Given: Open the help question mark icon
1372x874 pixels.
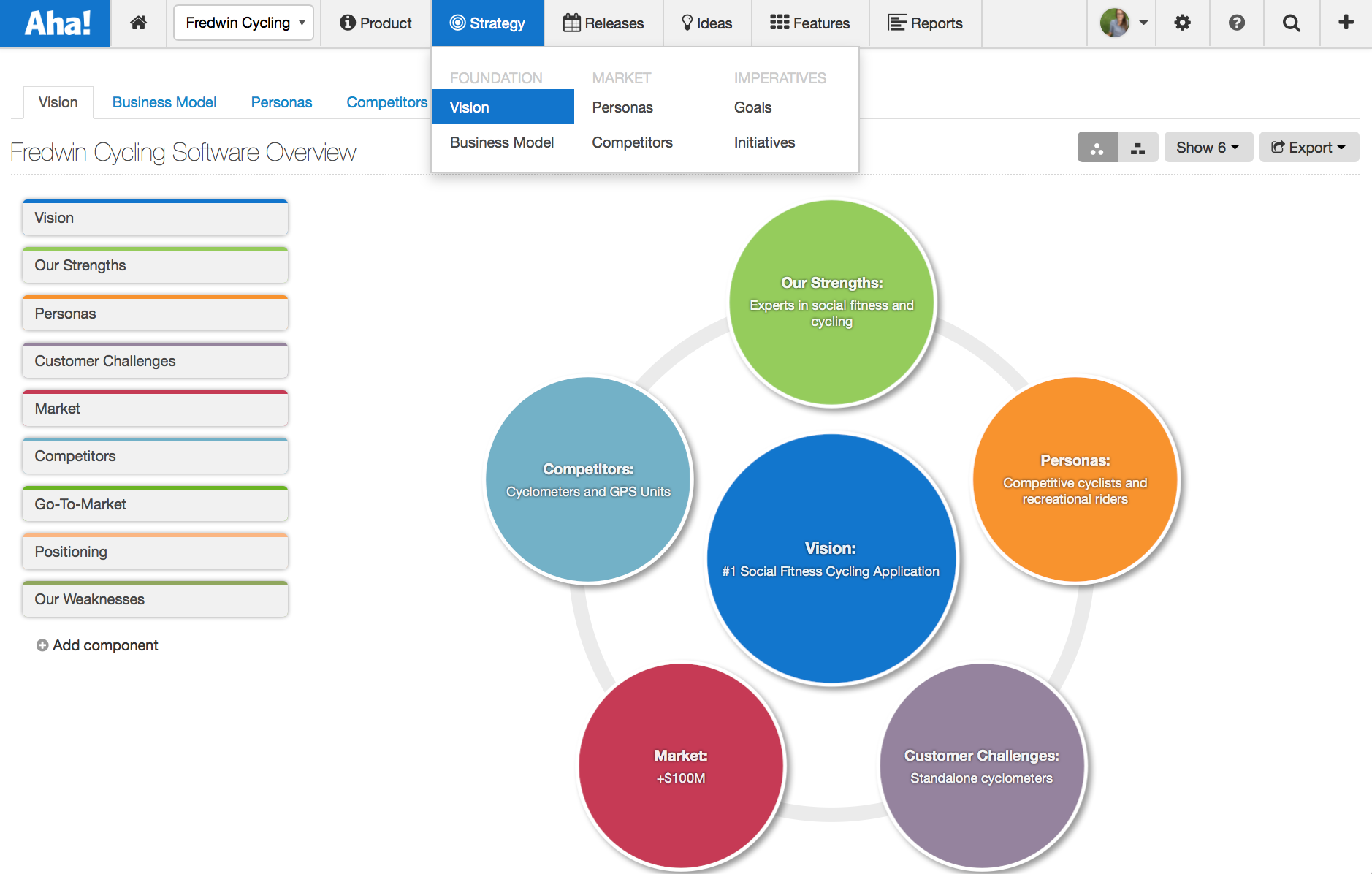Looking at the screenshot, I should coord(1236,23).
